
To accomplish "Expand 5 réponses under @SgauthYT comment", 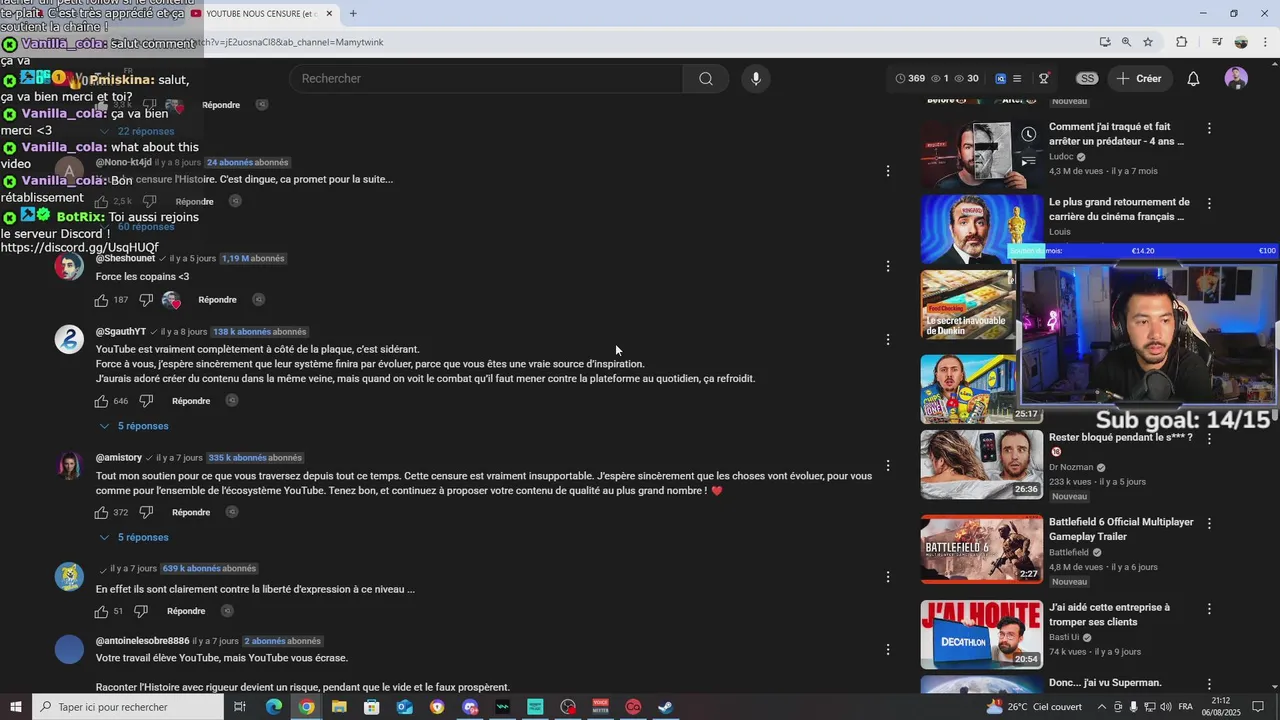I will [134, 426].
